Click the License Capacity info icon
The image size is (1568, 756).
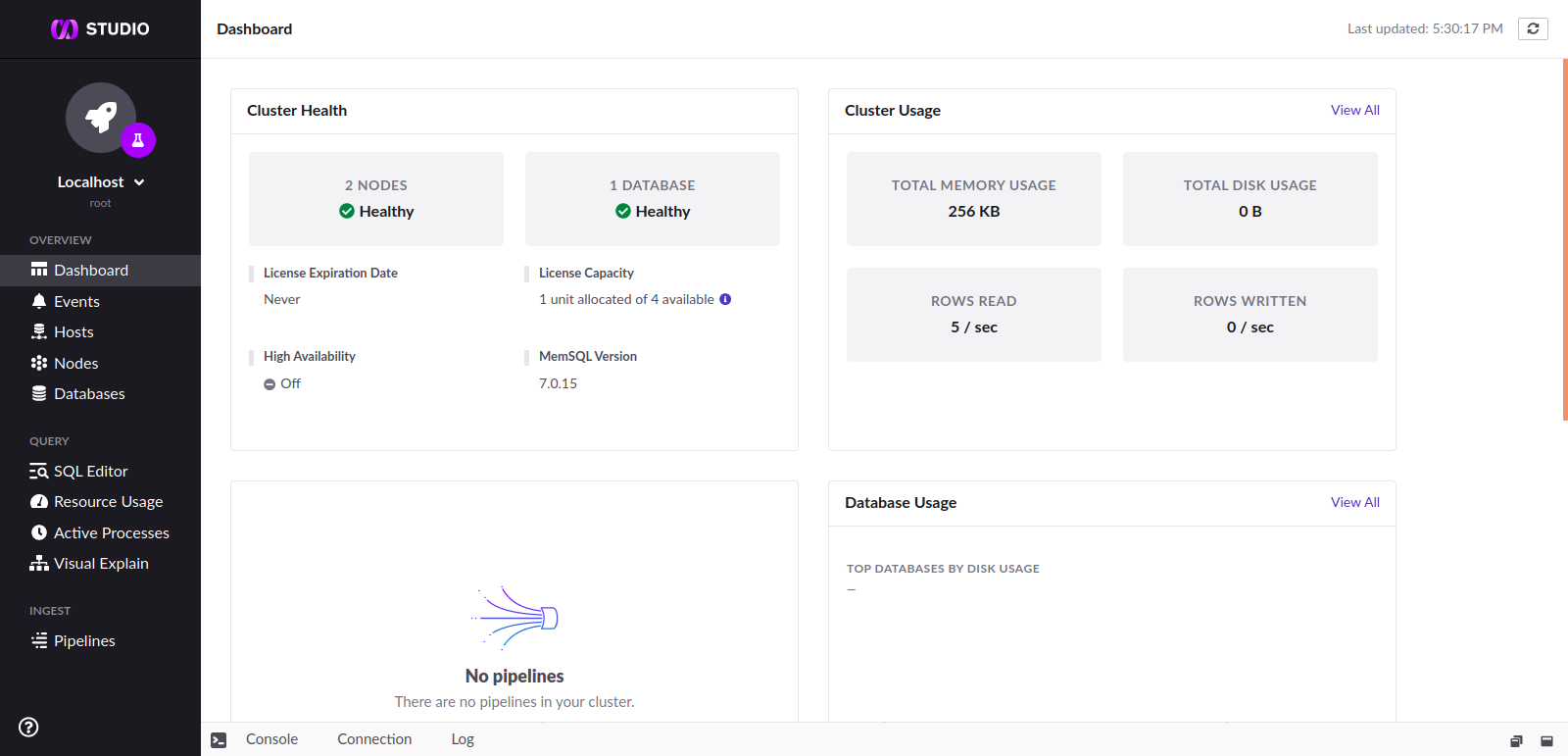[725, 299]
